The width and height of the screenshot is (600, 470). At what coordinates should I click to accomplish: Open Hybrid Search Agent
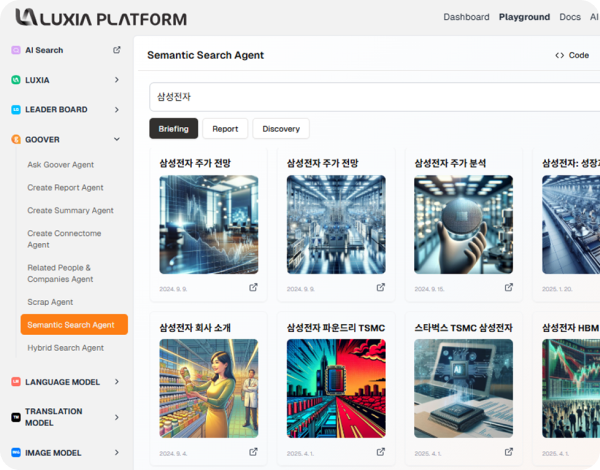point(65,348)
